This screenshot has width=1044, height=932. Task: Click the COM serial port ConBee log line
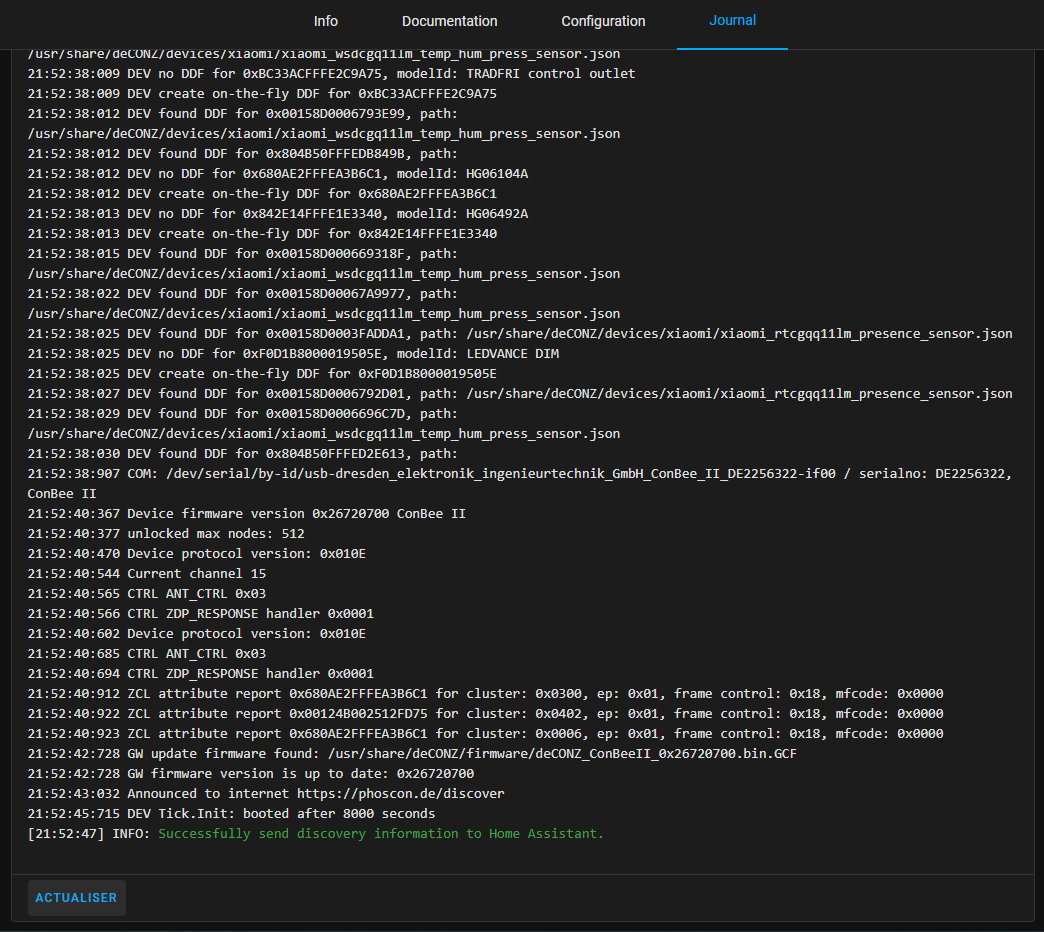coord(519,473)
